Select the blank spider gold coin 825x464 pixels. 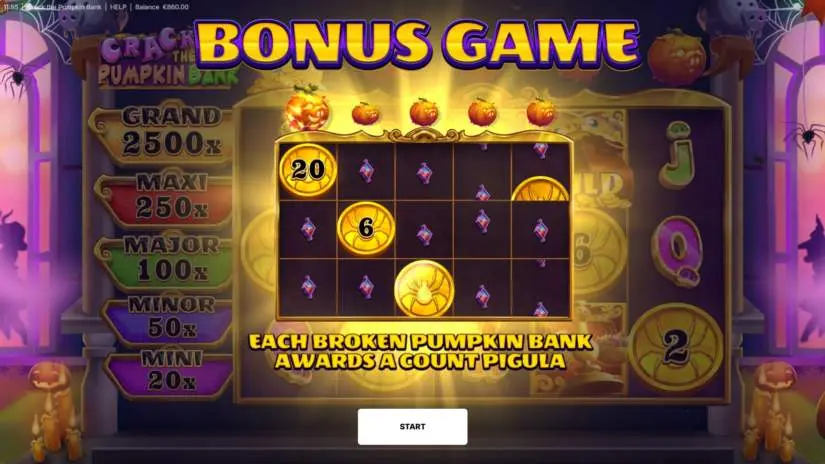tap(424, 287)
